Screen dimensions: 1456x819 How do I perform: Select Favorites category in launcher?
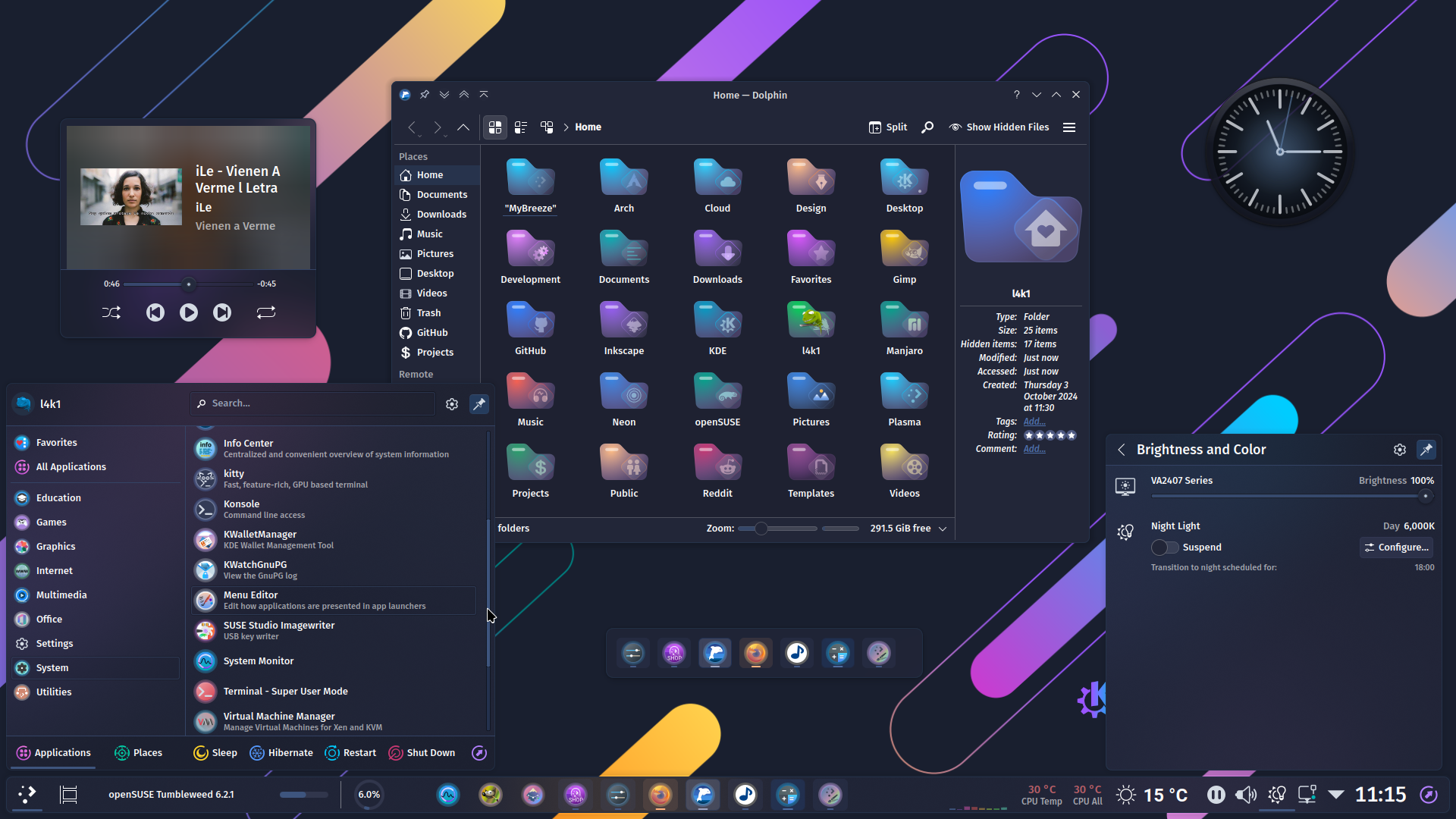pos(96,443)
